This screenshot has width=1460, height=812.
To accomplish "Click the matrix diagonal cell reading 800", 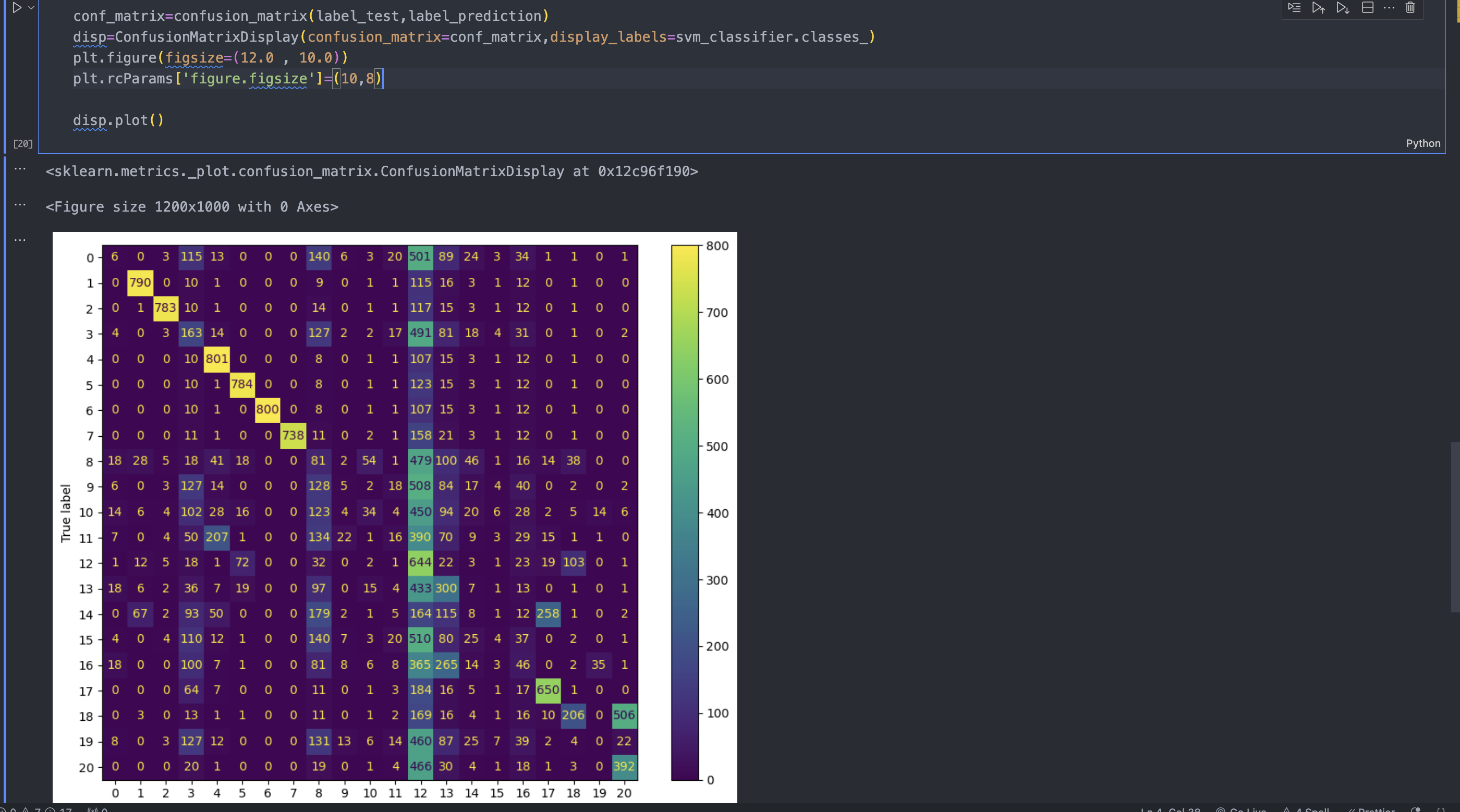I will pos(267,409).
